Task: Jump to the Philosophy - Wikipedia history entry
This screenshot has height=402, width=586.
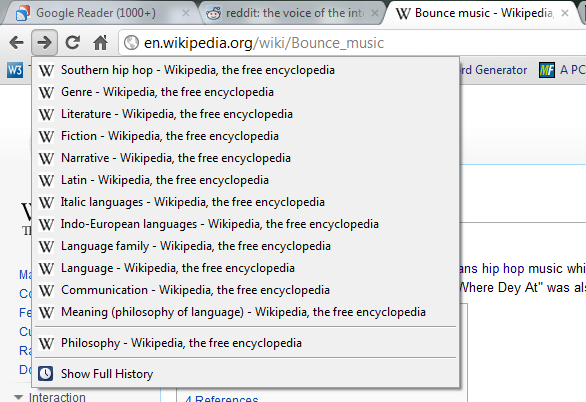Action: point(246,343)
